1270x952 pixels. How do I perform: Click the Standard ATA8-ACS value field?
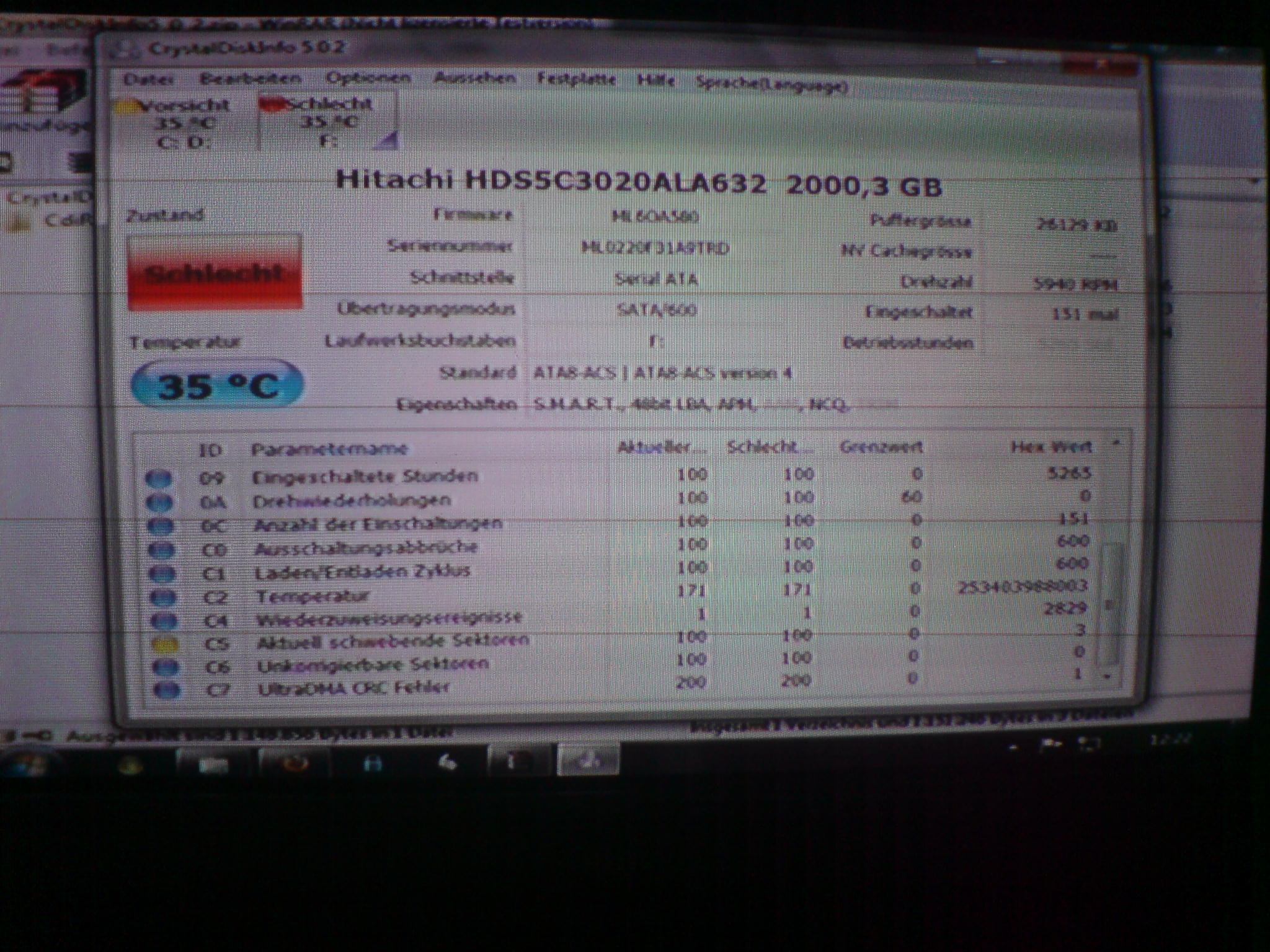point(662,374)
